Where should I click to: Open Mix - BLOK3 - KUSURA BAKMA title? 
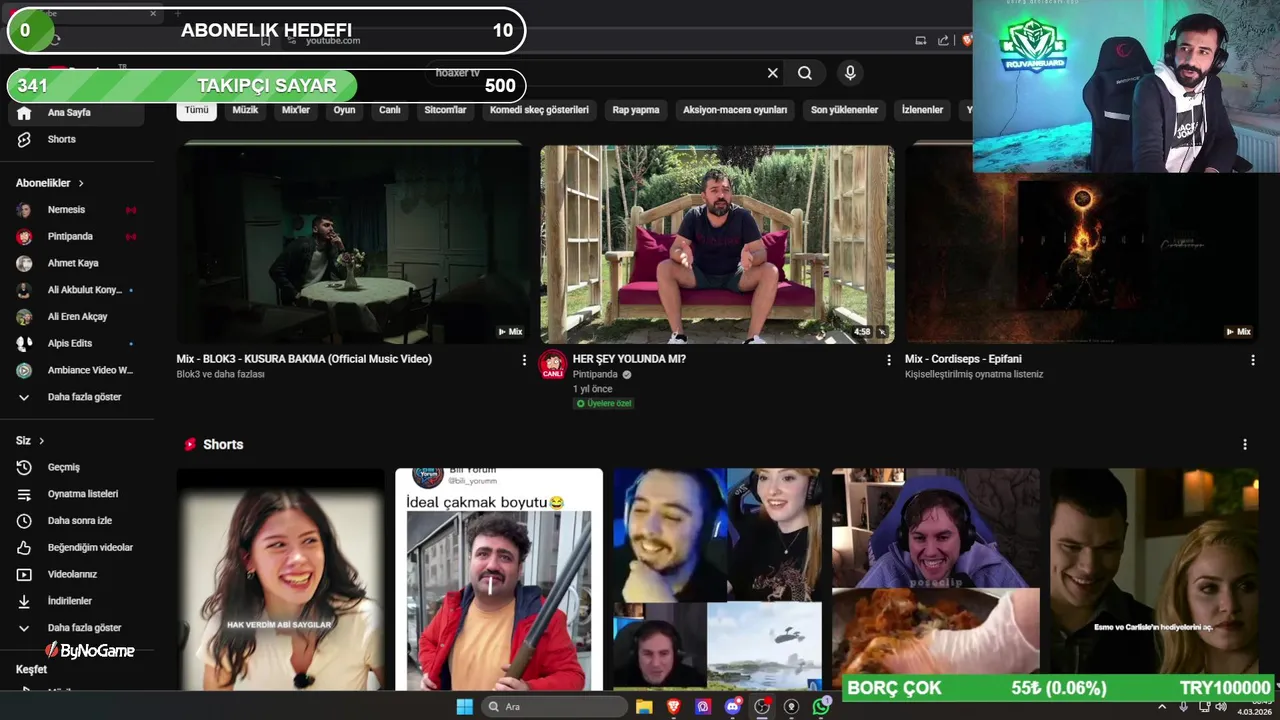[304, 359]
